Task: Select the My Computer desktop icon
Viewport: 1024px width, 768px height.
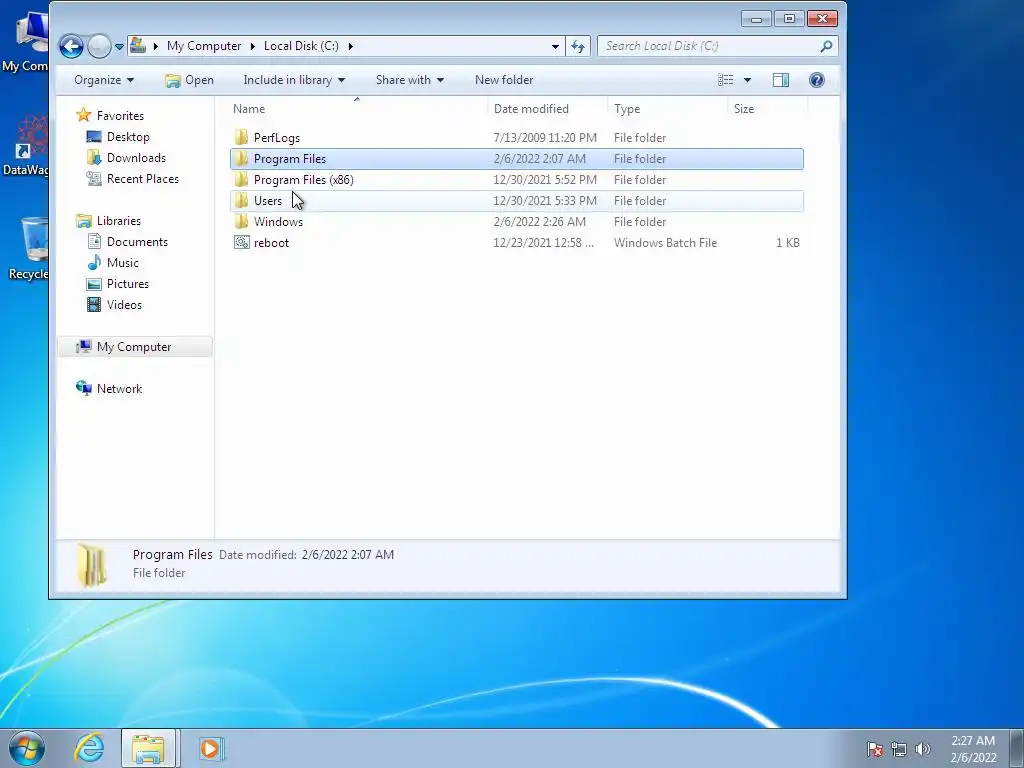Action: click(27, 42)
